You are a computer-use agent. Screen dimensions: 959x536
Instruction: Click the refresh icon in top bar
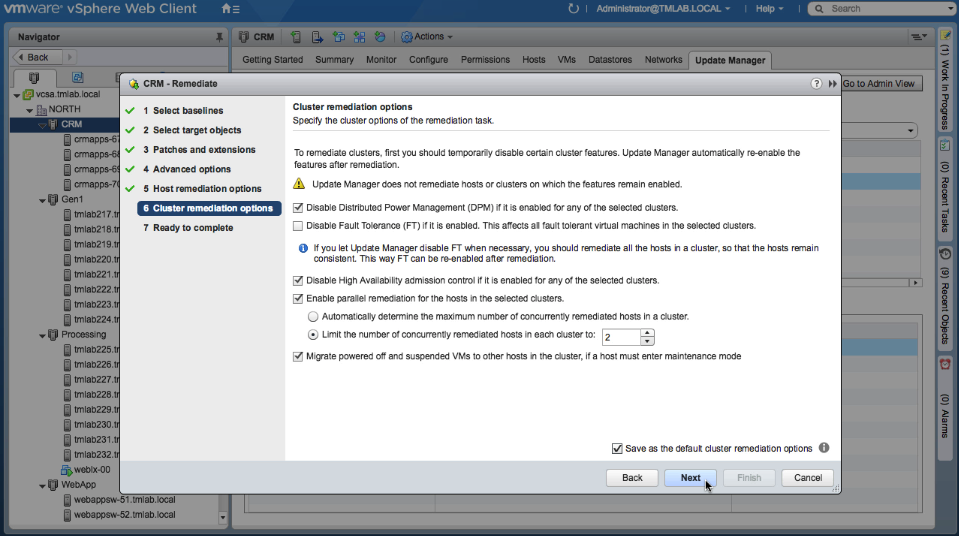point(573,9)
